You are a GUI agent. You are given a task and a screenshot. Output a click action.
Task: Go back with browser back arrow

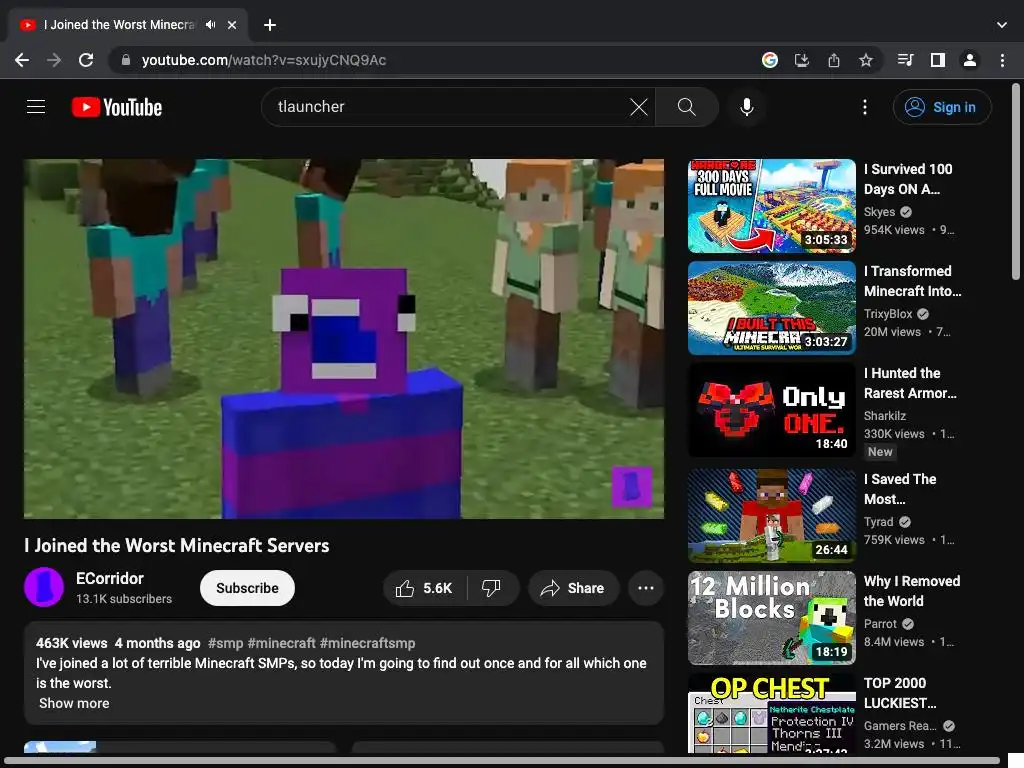[x=22, y=60]
